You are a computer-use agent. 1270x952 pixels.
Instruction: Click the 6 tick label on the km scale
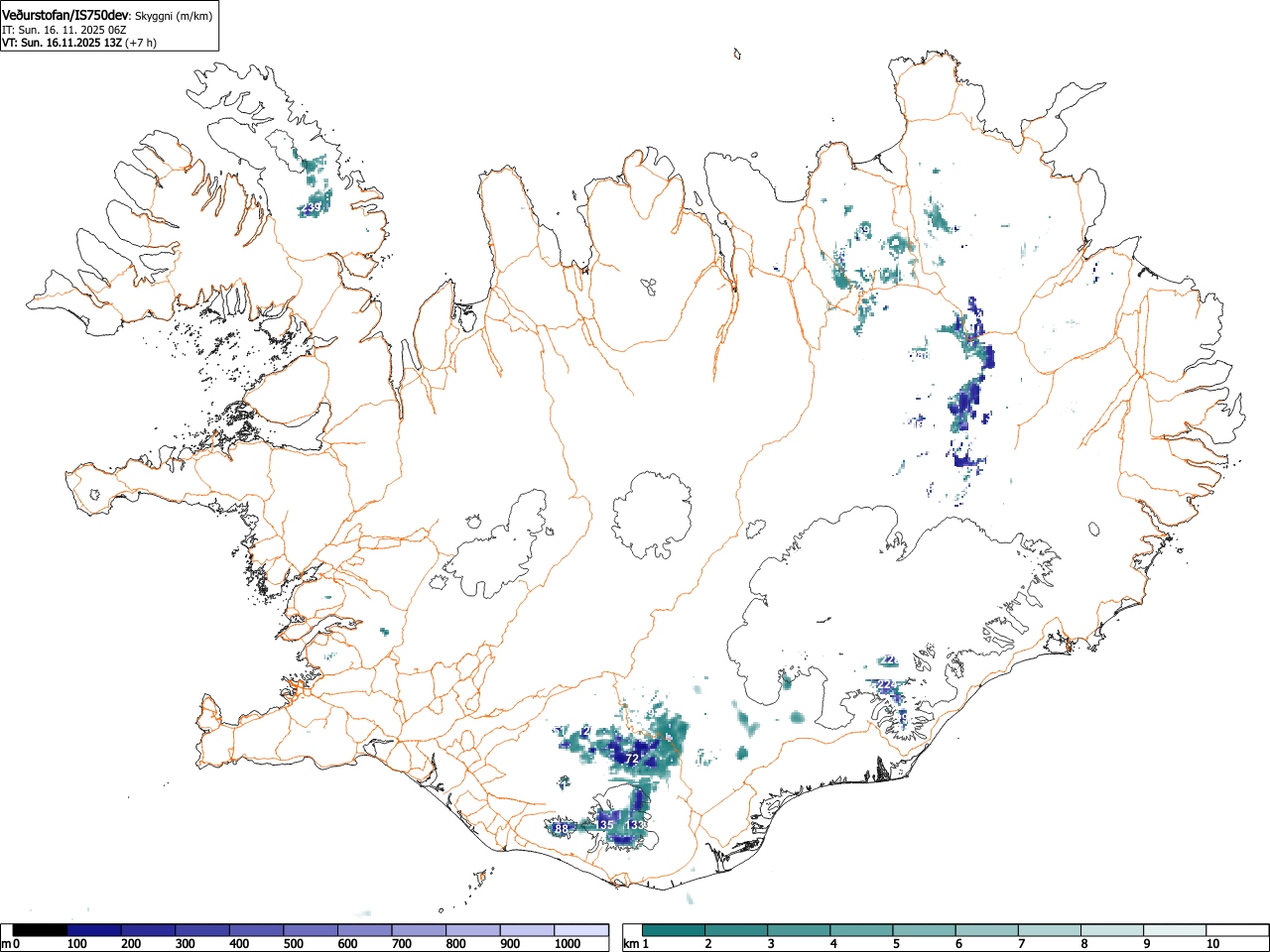[x=958, y=945]
